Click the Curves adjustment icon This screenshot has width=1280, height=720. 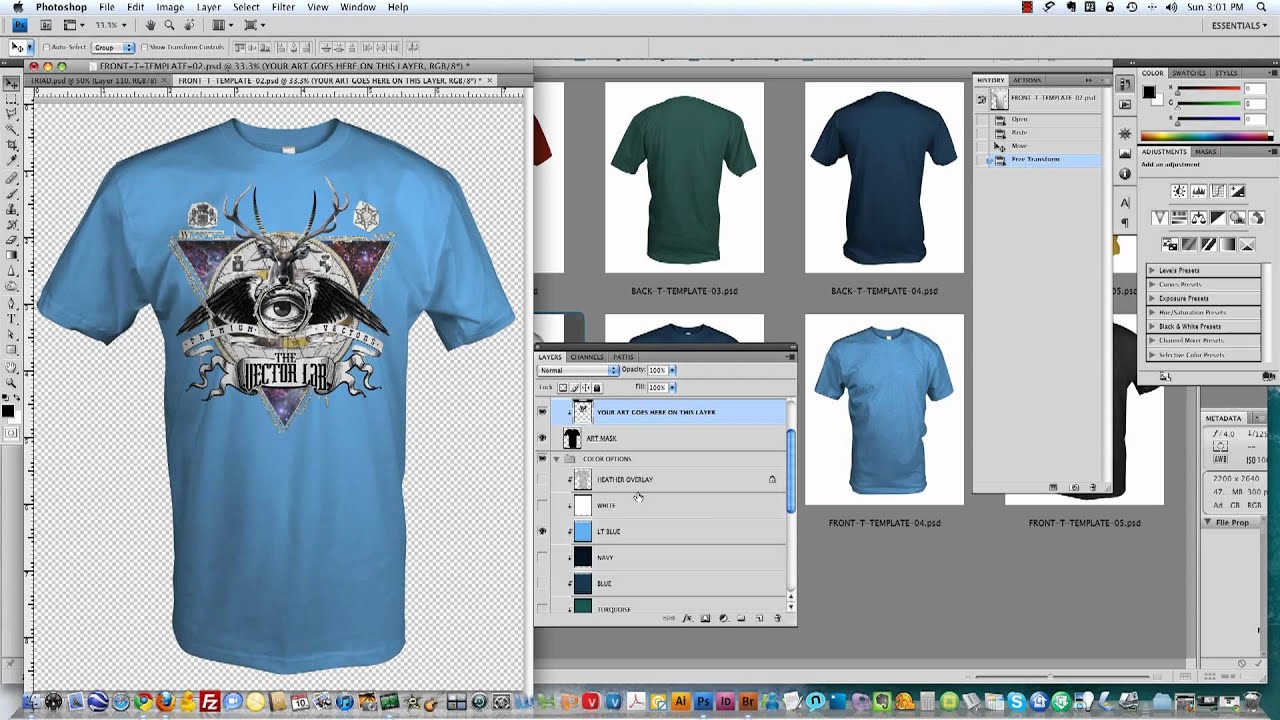(1219, 191)
